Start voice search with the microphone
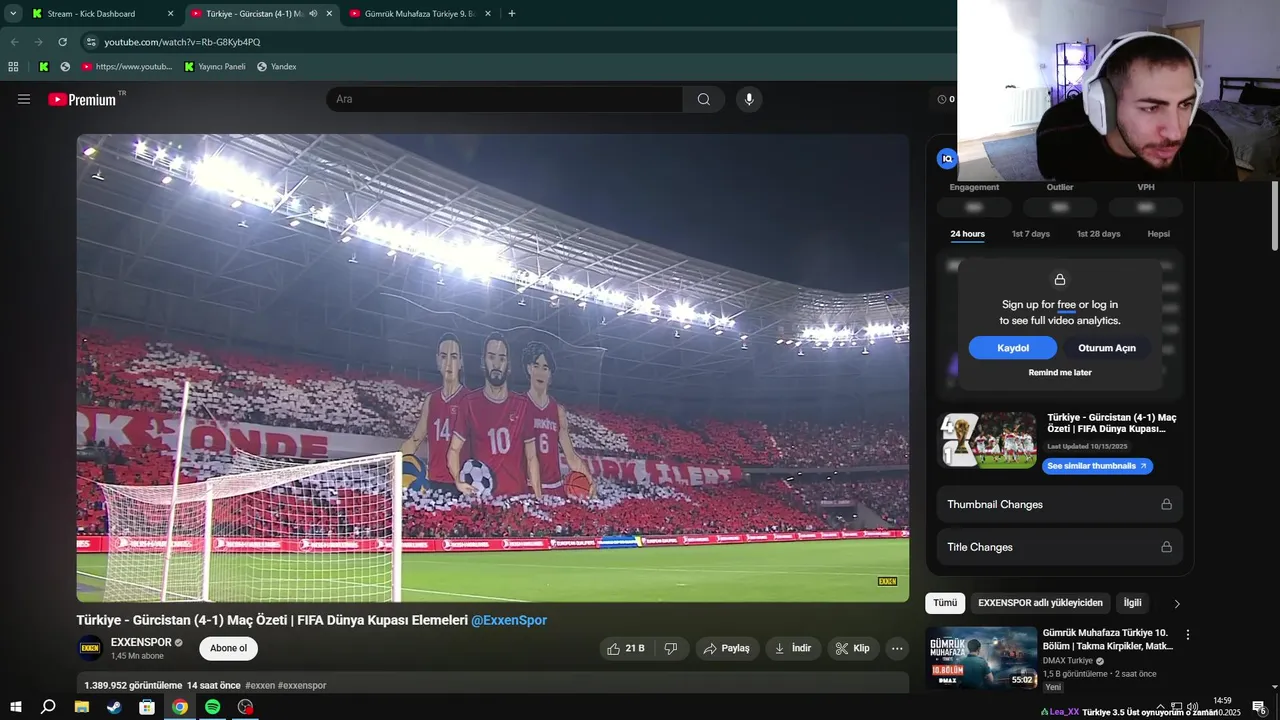 click(749, 99)
